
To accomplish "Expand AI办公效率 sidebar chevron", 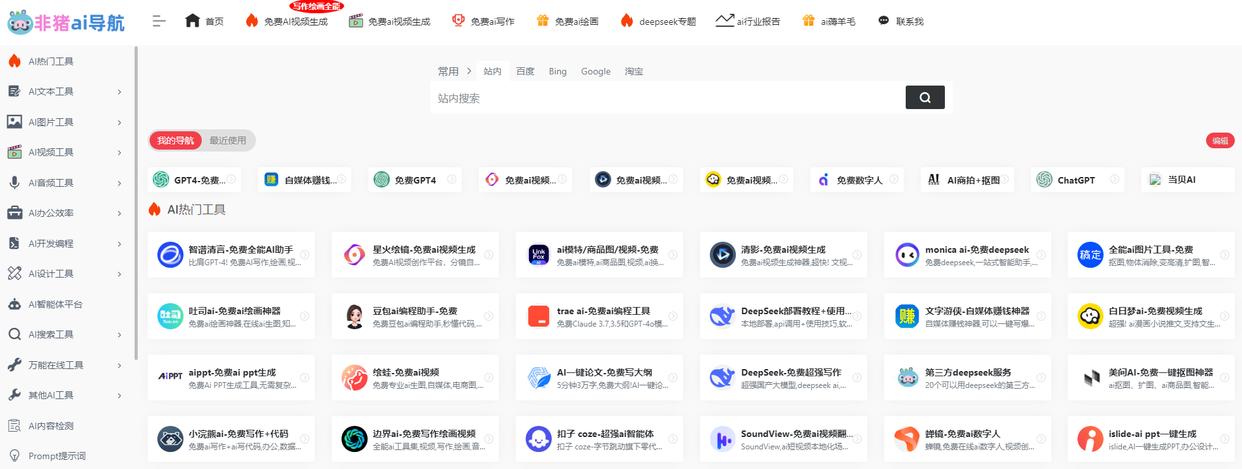I will pyautogui.click(x=120, y=213).
